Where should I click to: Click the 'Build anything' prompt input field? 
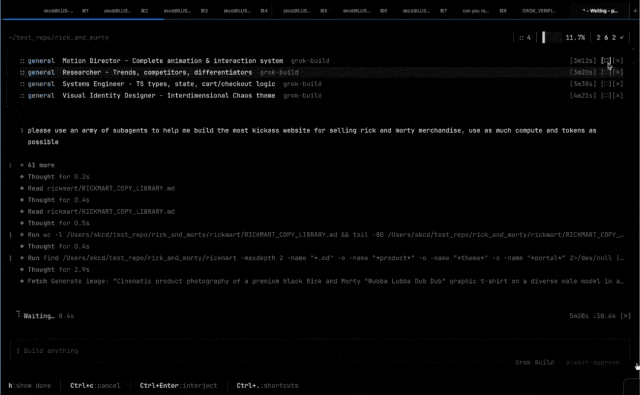[320, 351]
